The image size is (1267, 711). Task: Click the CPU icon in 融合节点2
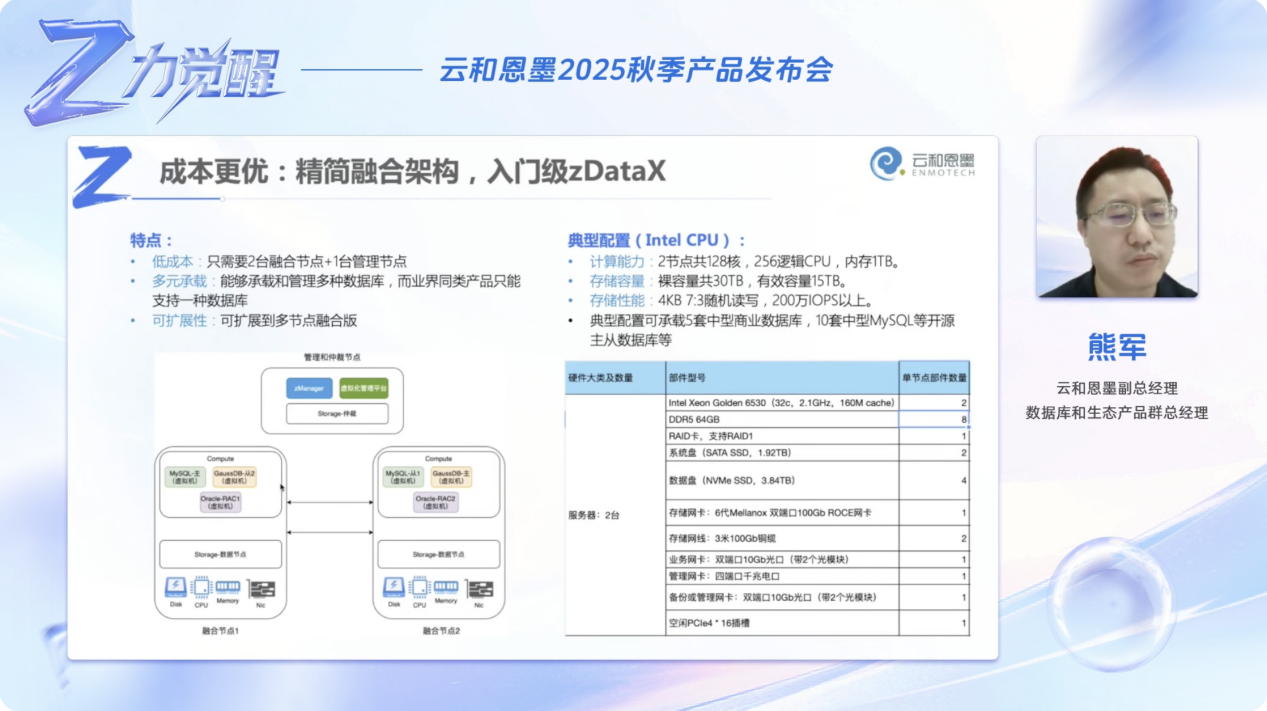point(420,587)
